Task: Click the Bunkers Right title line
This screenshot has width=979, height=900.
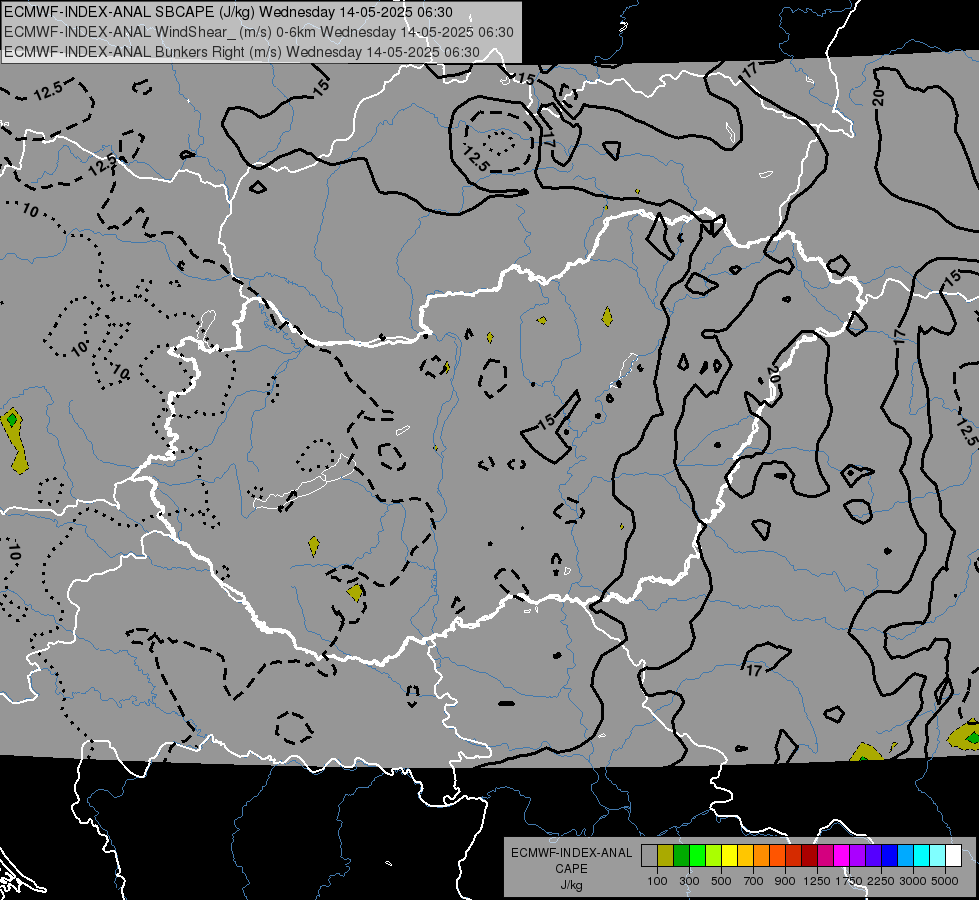Action: point(242,52)
